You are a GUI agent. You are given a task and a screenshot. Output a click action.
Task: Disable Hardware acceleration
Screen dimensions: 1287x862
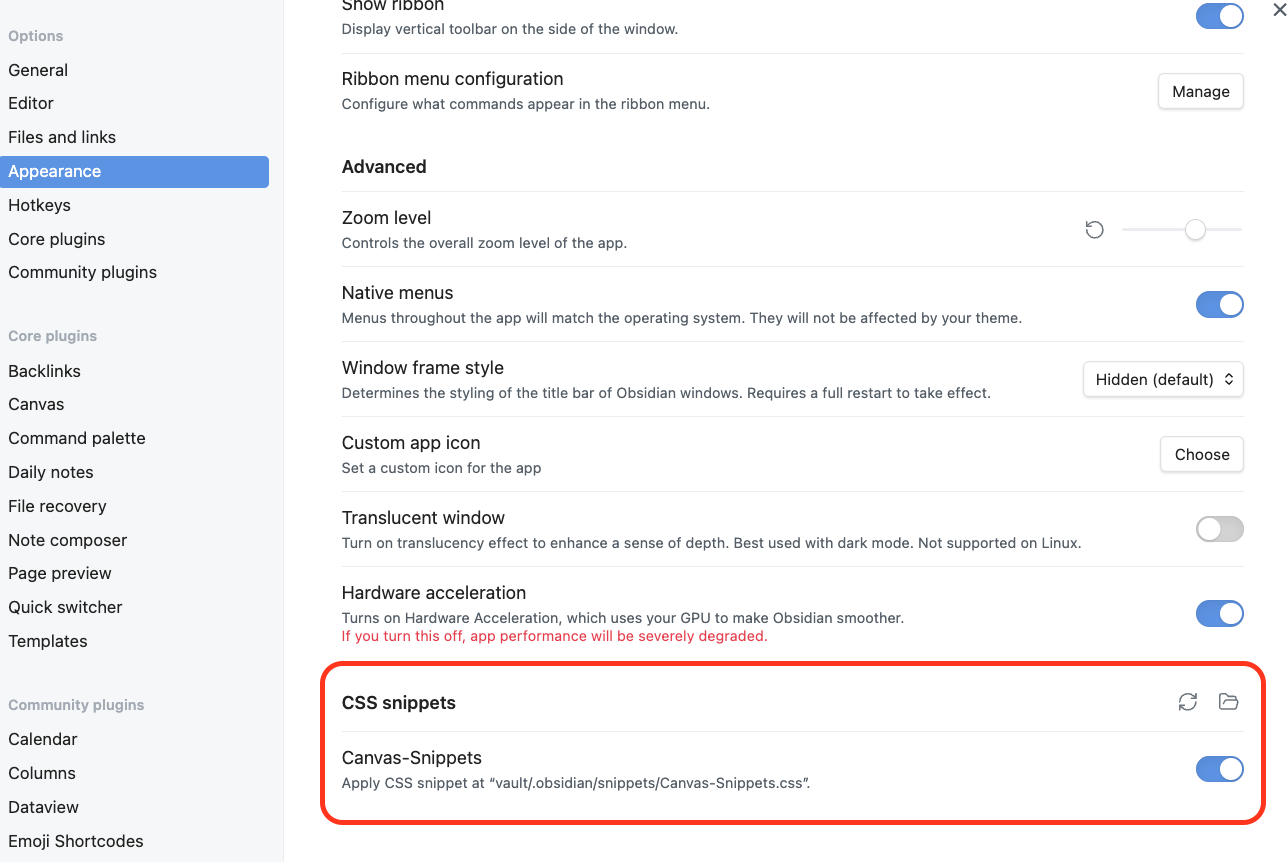click(x=1219, y=613)
